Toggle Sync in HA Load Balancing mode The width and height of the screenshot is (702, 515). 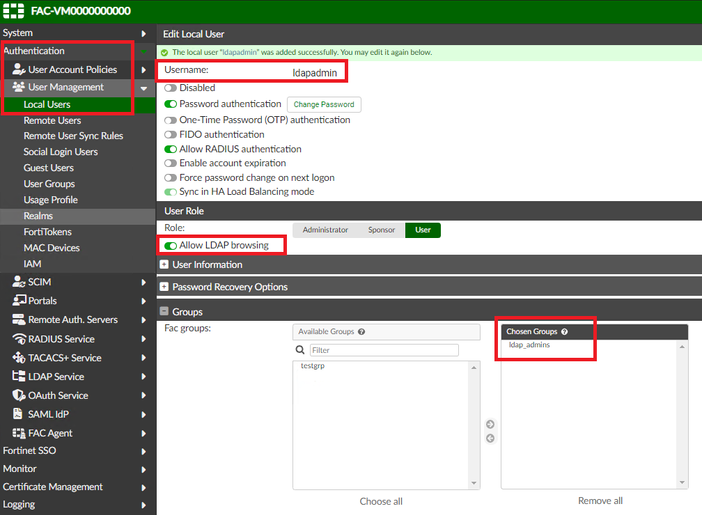click(170, 192)
